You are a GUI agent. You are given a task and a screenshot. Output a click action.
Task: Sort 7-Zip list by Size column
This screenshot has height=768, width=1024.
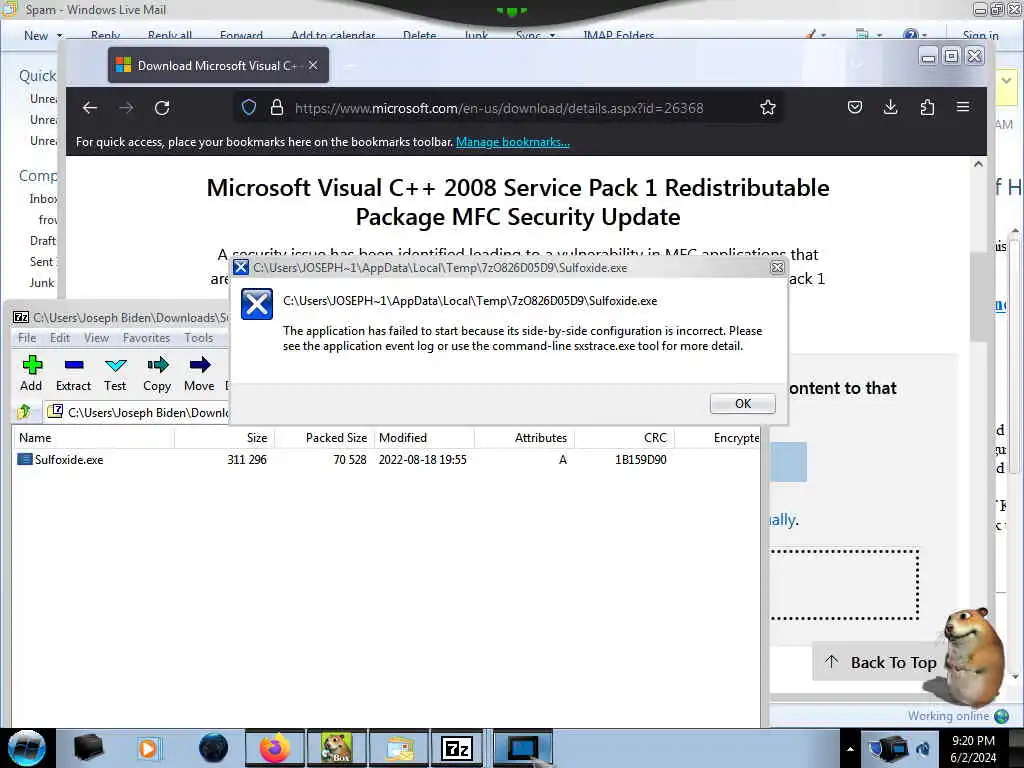click(x=225, y=438)
